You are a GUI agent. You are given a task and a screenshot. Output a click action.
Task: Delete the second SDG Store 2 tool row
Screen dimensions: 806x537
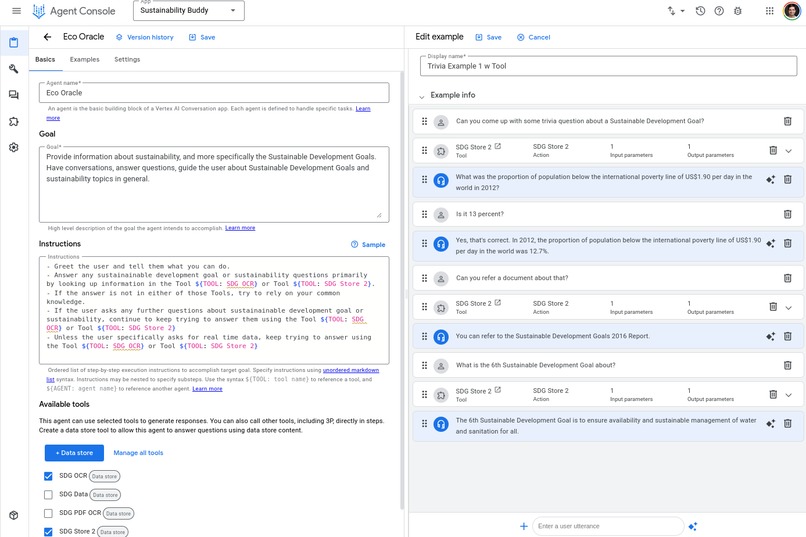[773, 307]
